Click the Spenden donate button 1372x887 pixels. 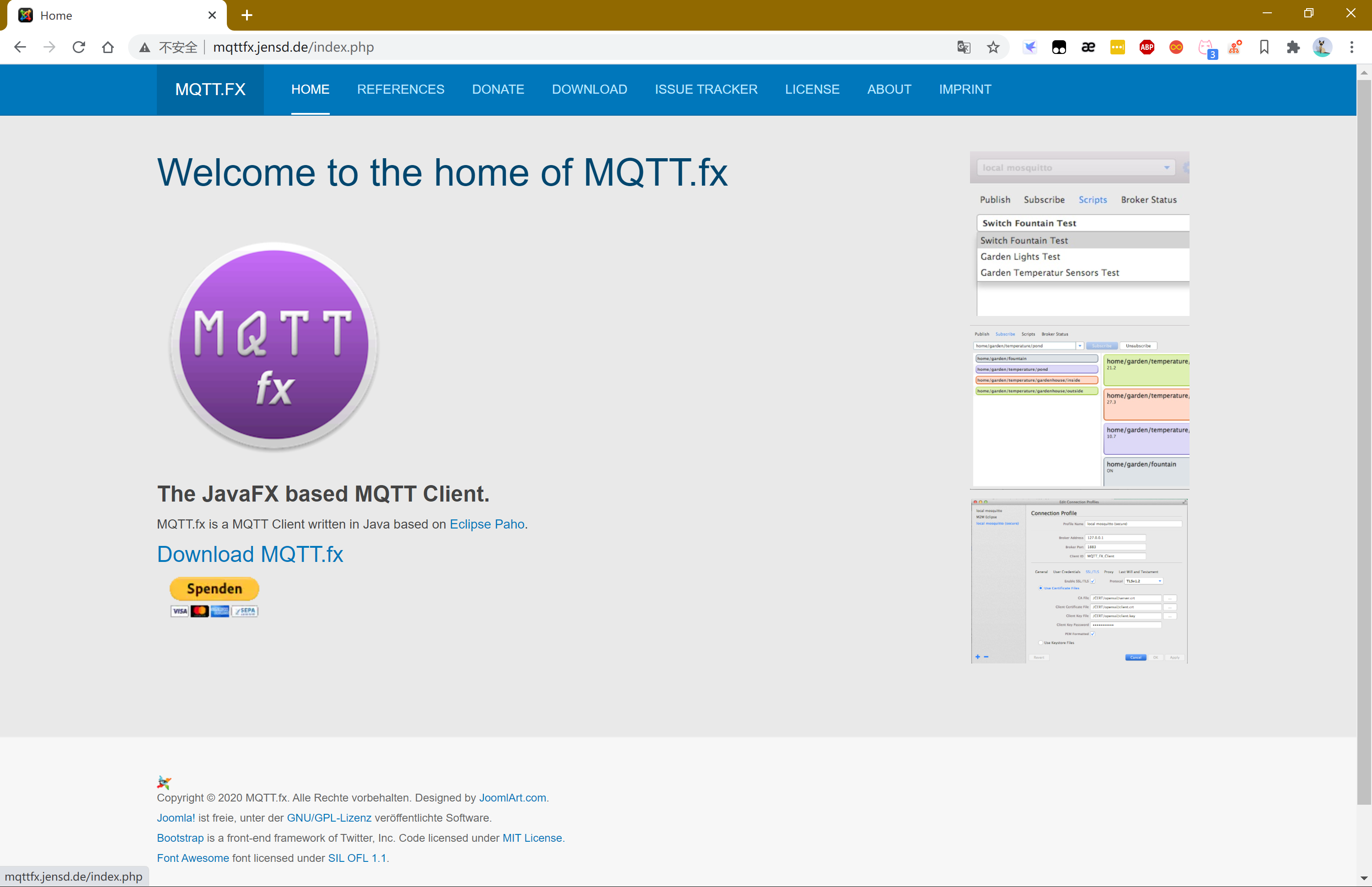214,588
